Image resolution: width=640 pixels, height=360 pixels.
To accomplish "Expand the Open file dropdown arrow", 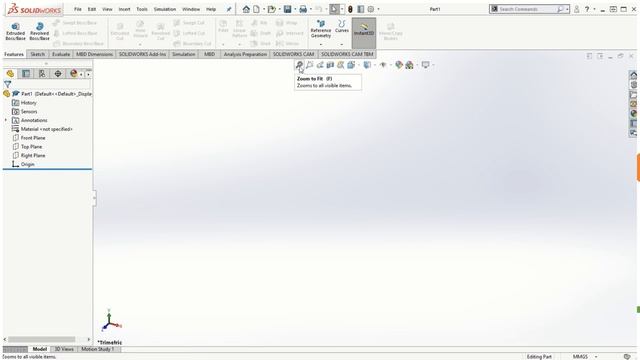I will coord(279,9).
